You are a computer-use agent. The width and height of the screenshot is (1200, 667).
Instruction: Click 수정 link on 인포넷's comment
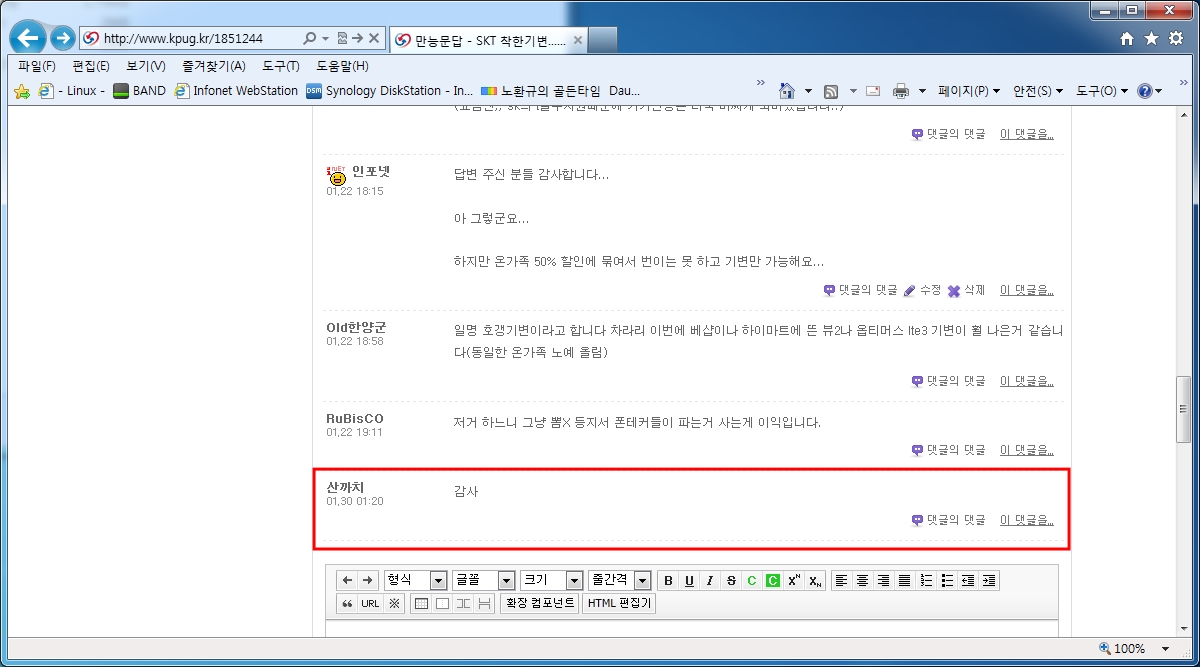coord(922,290)
